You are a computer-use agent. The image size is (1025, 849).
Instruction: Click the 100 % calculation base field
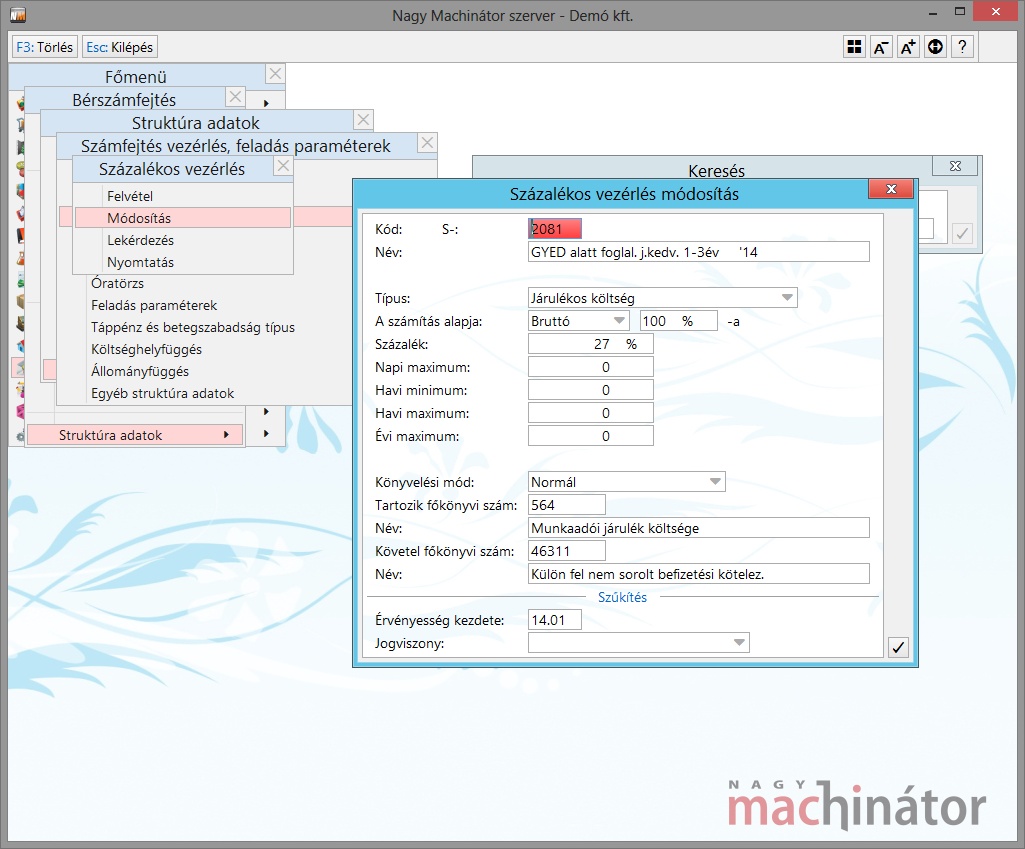(679, 321)
